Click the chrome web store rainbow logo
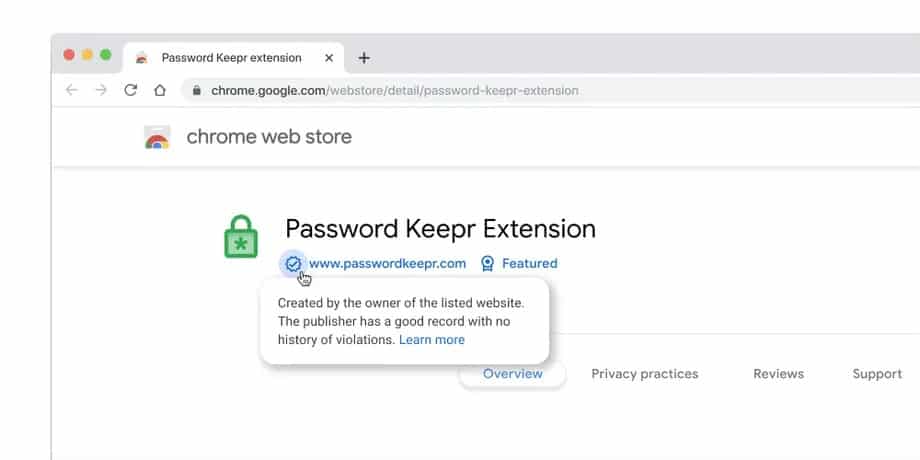 (157, 137)
